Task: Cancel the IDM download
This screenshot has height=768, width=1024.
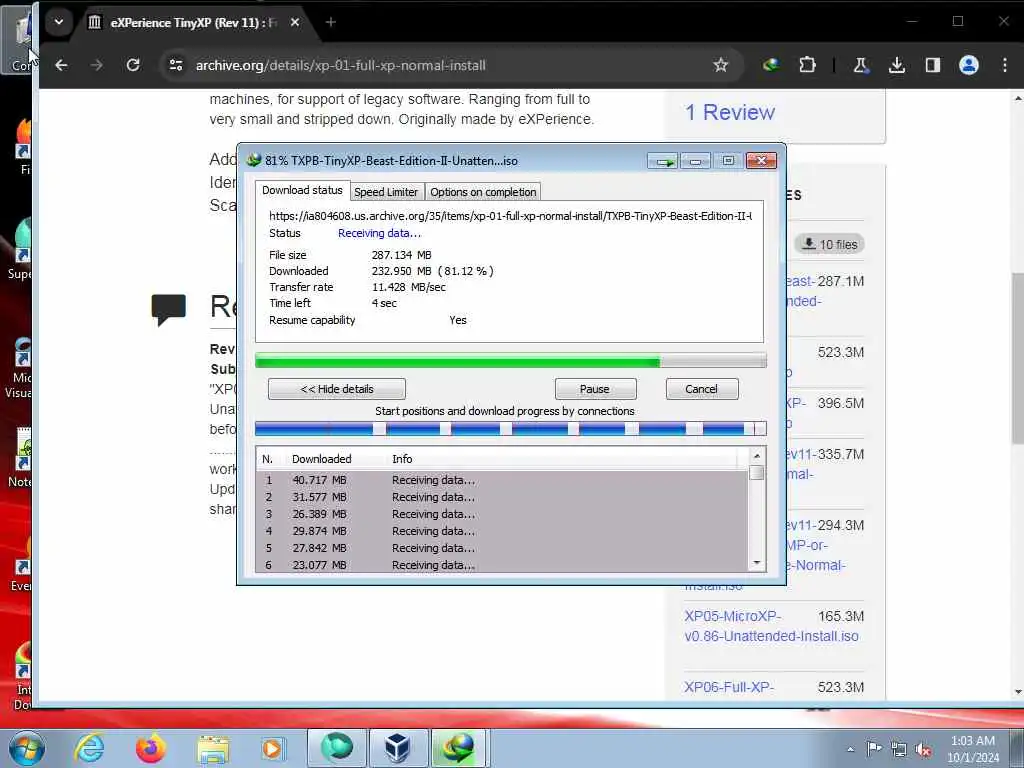Action: (701, 389)
